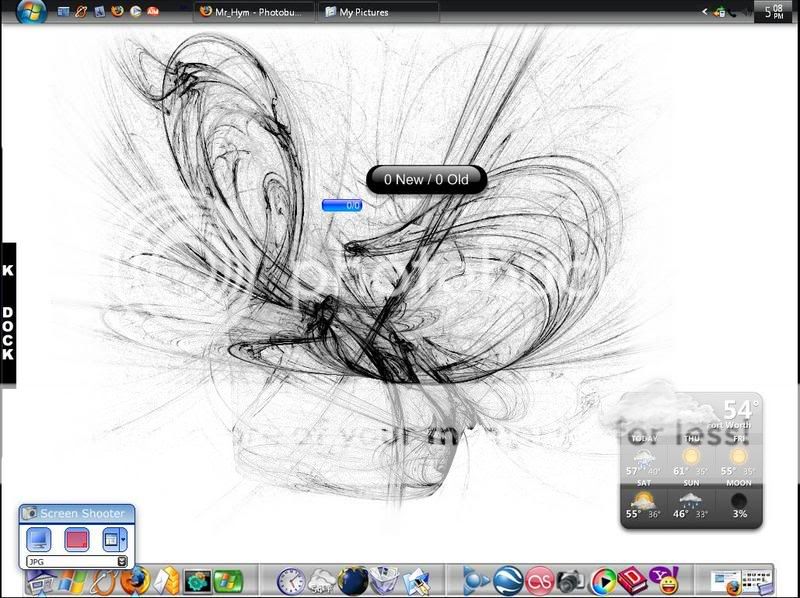Switch to My Pictures taskbar window

[378, 12]
